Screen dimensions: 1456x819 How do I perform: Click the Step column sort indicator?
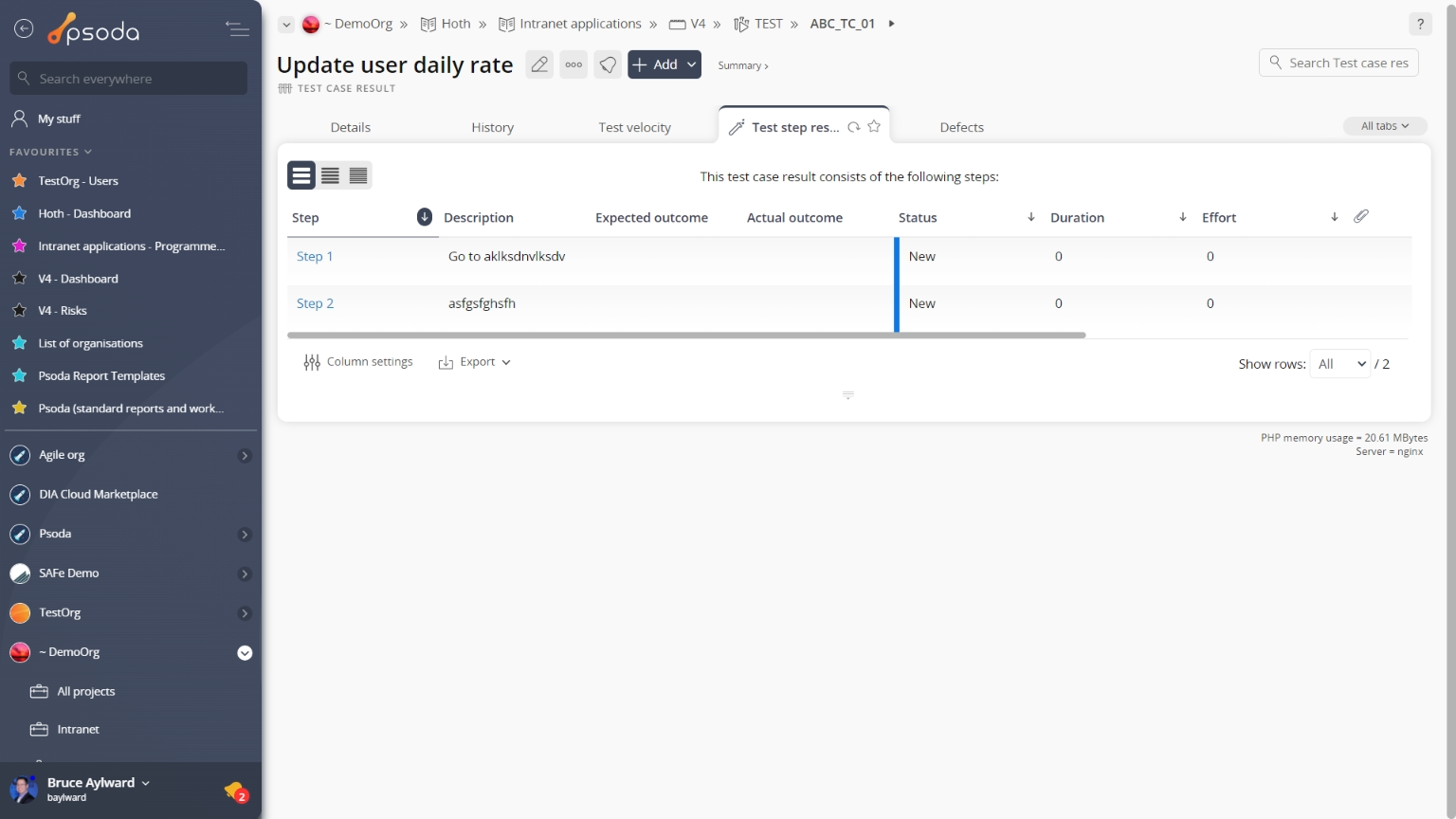(x=425, y=217)
